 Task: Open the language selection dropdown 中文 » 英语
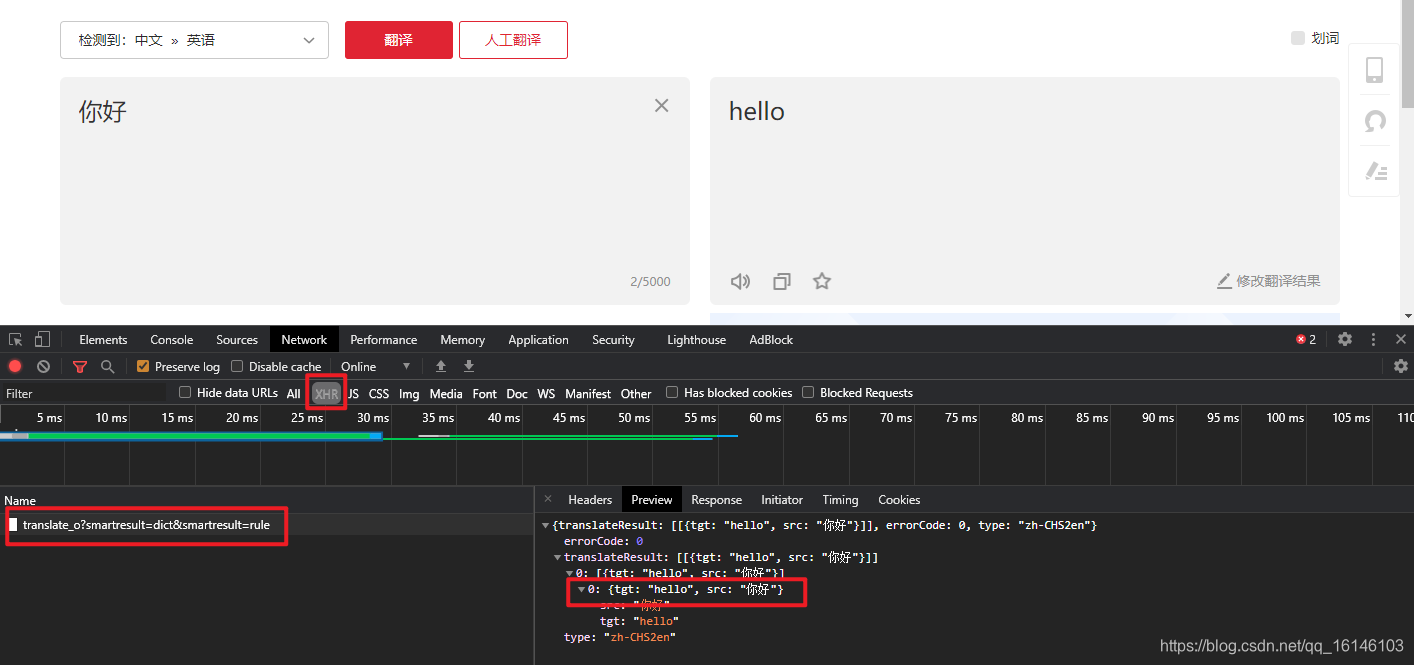click(194, 40)
